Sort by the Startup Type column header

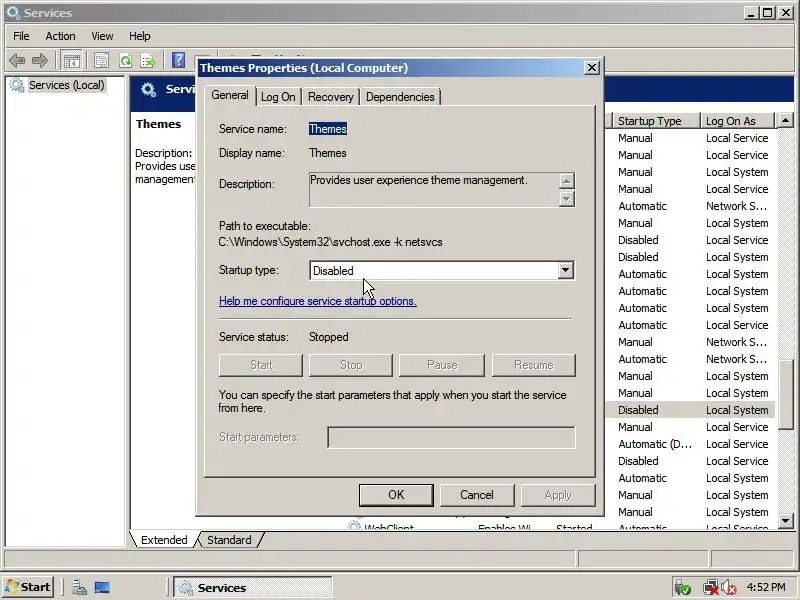pos(656,121)
